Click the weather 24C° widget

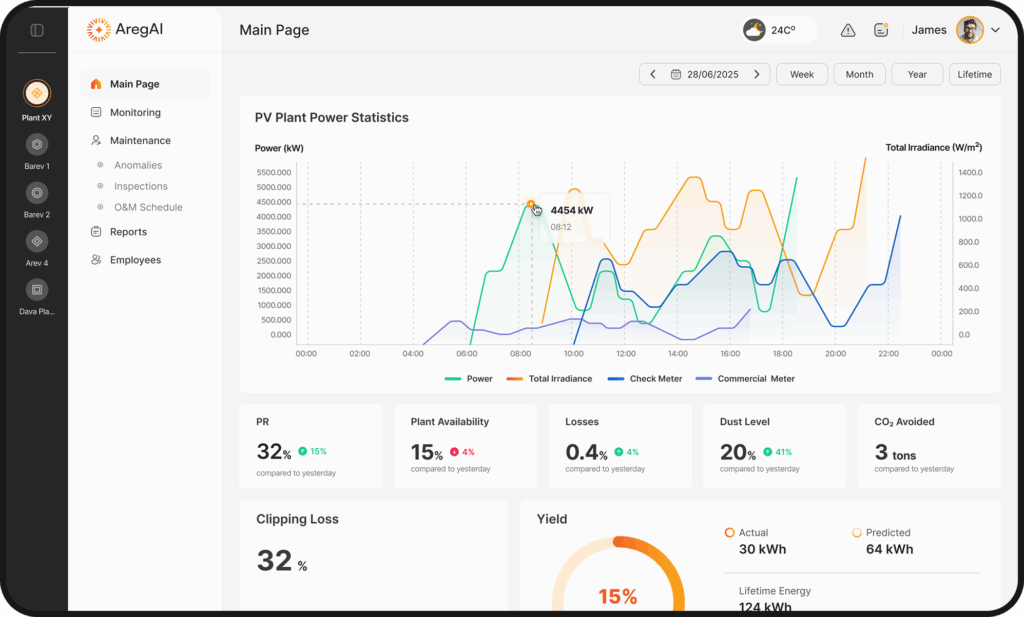coord(779,30)
